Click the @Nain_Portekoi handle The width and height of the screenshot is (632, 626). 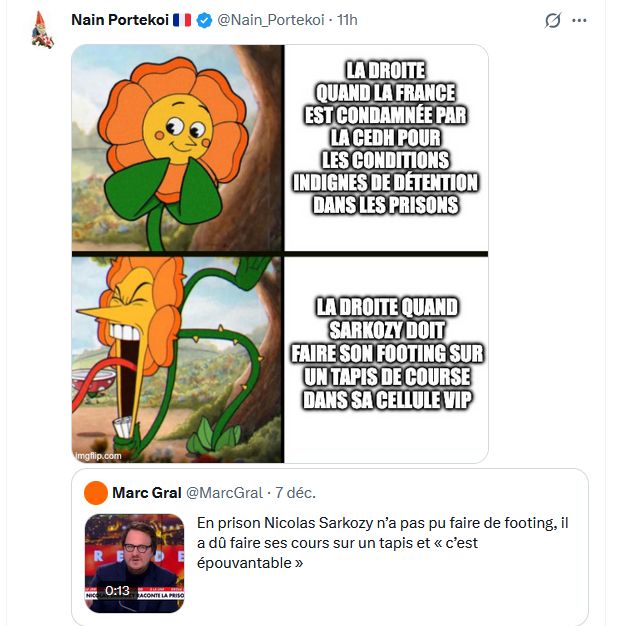[x=270, y=21]
